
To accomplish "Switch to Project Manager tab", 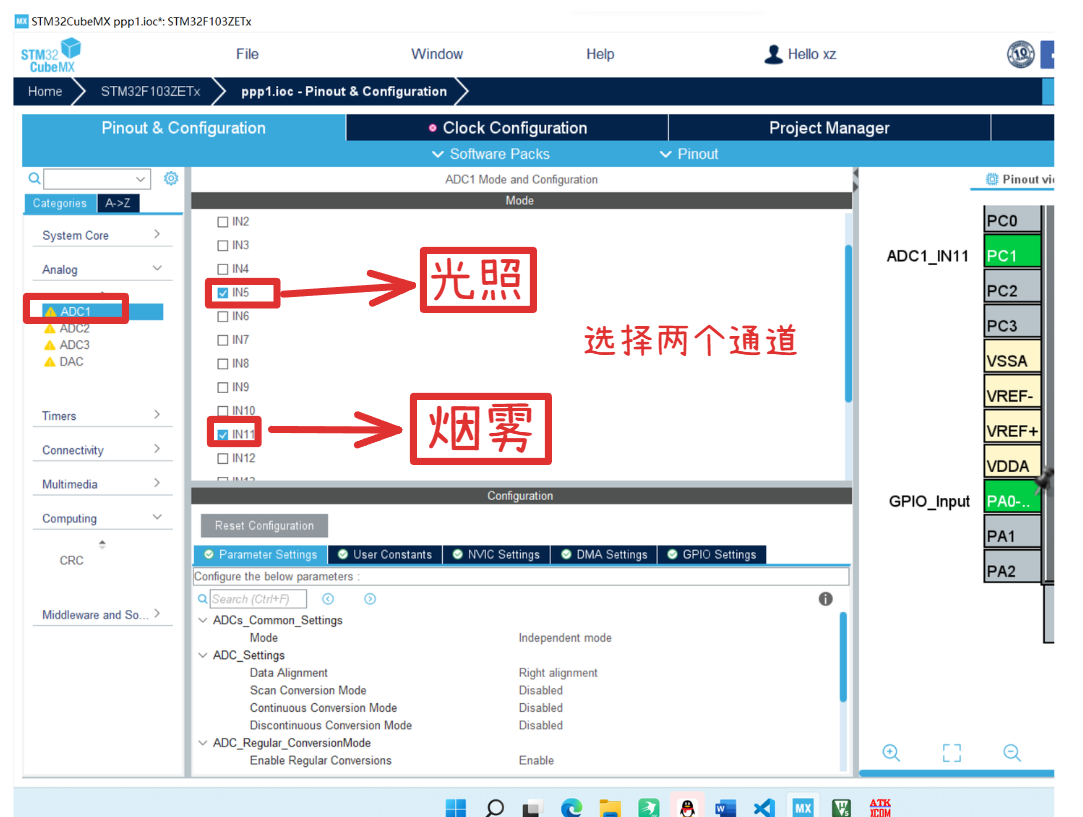I will (830, 128).
